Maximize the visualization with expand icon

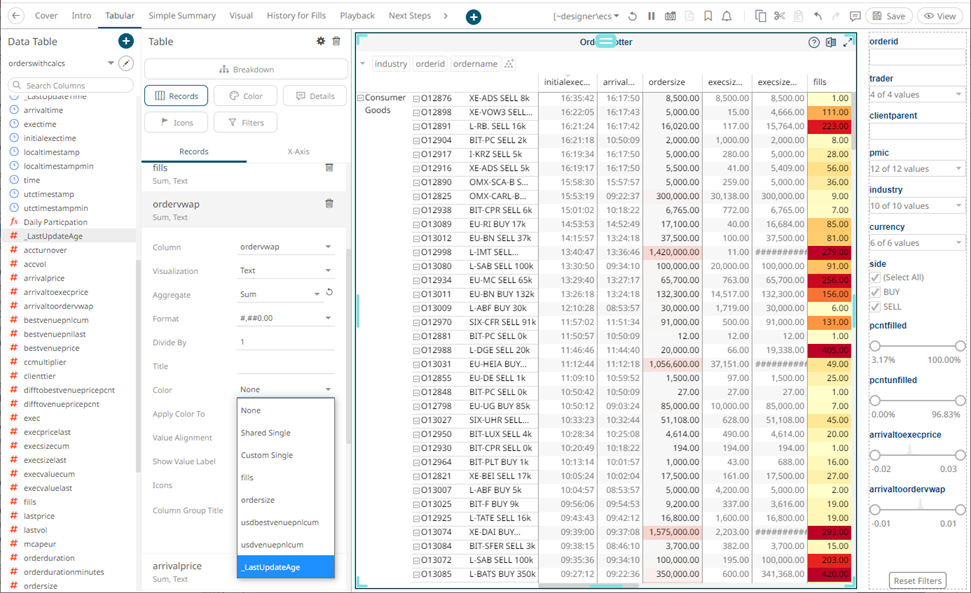(848, 42)
